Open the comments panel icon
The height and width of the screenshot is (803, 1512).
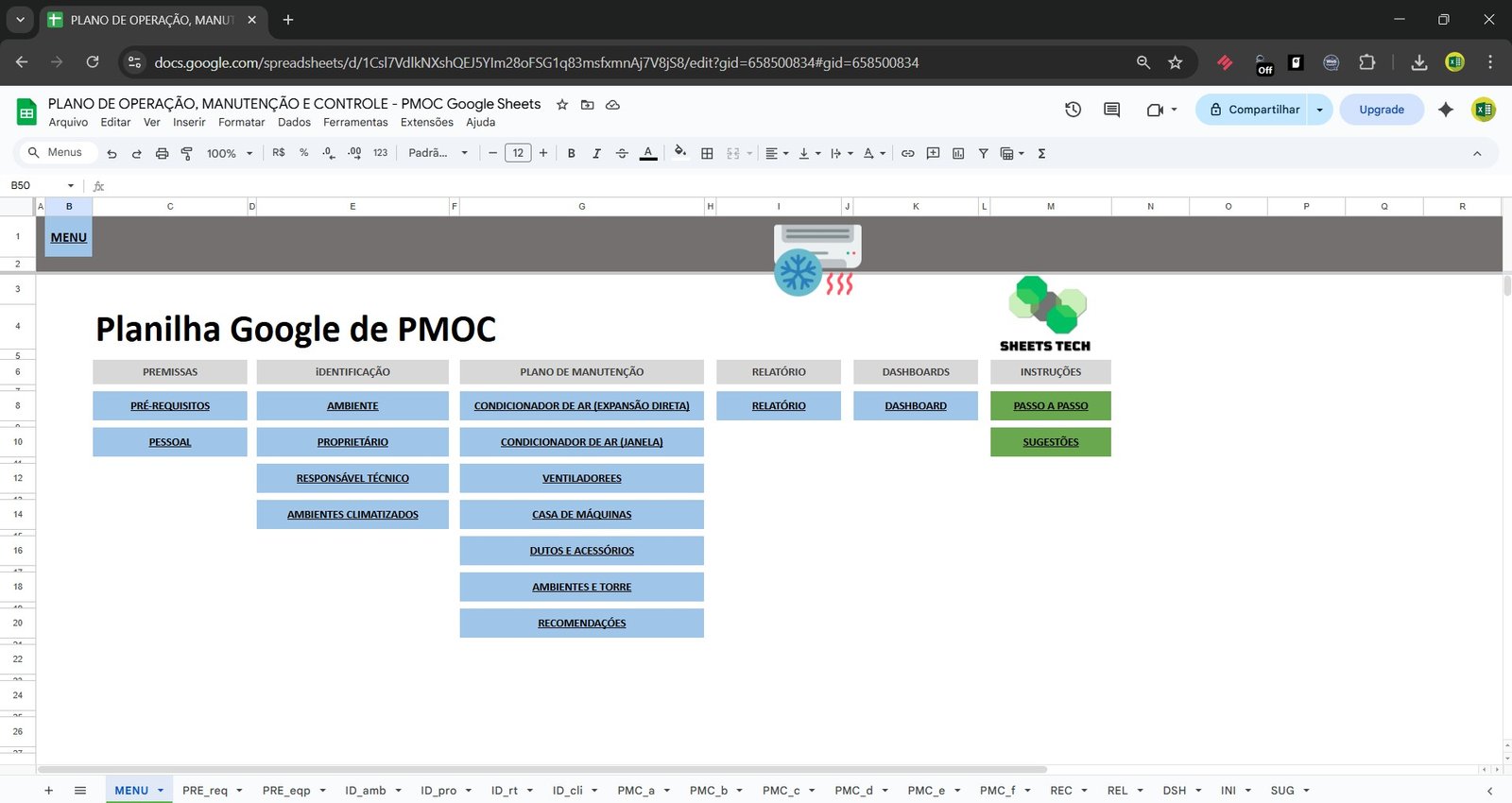coord(1111,110)
